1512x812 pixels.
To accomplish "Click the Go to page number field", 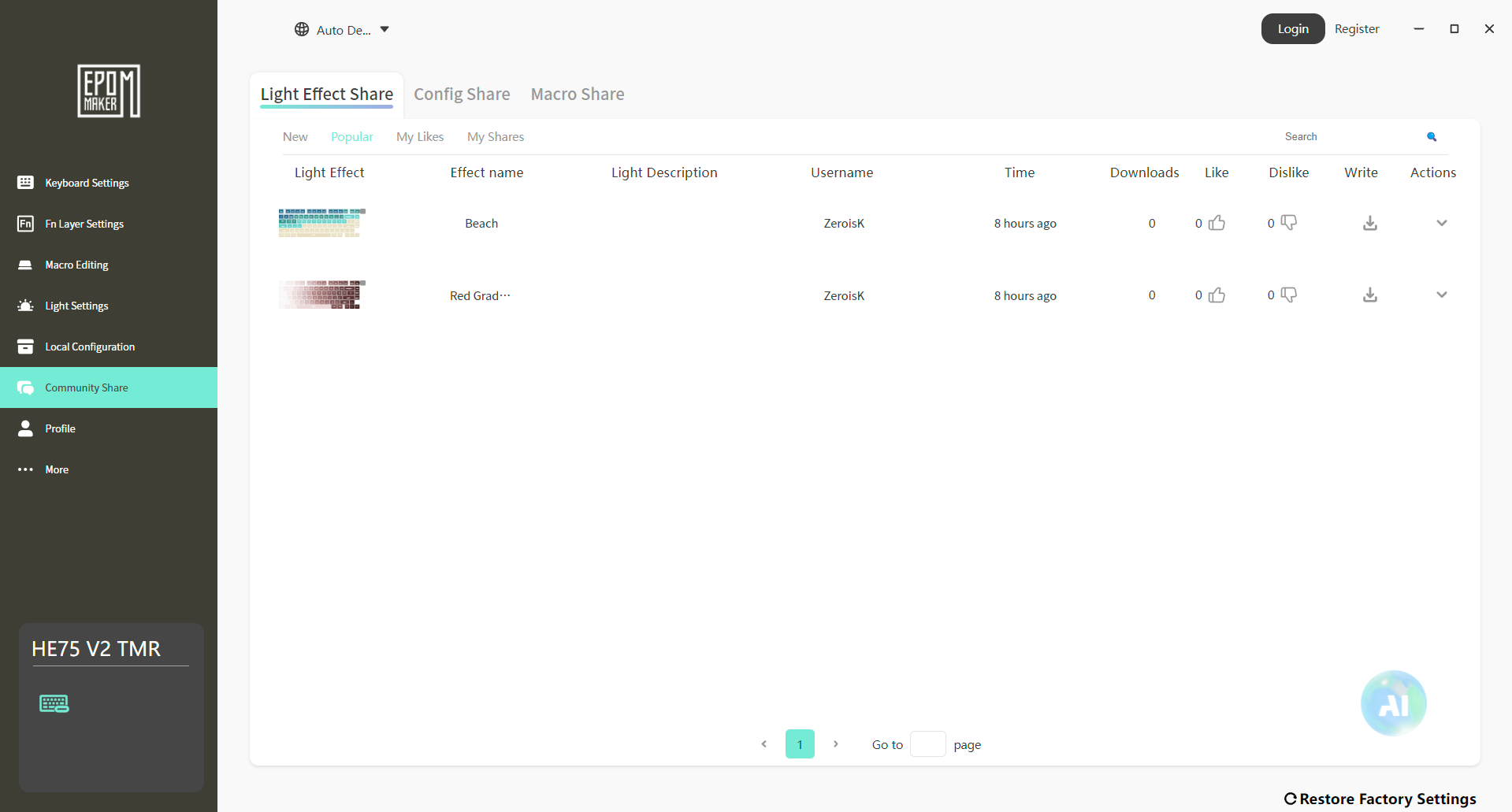I will tap(927, 744).
